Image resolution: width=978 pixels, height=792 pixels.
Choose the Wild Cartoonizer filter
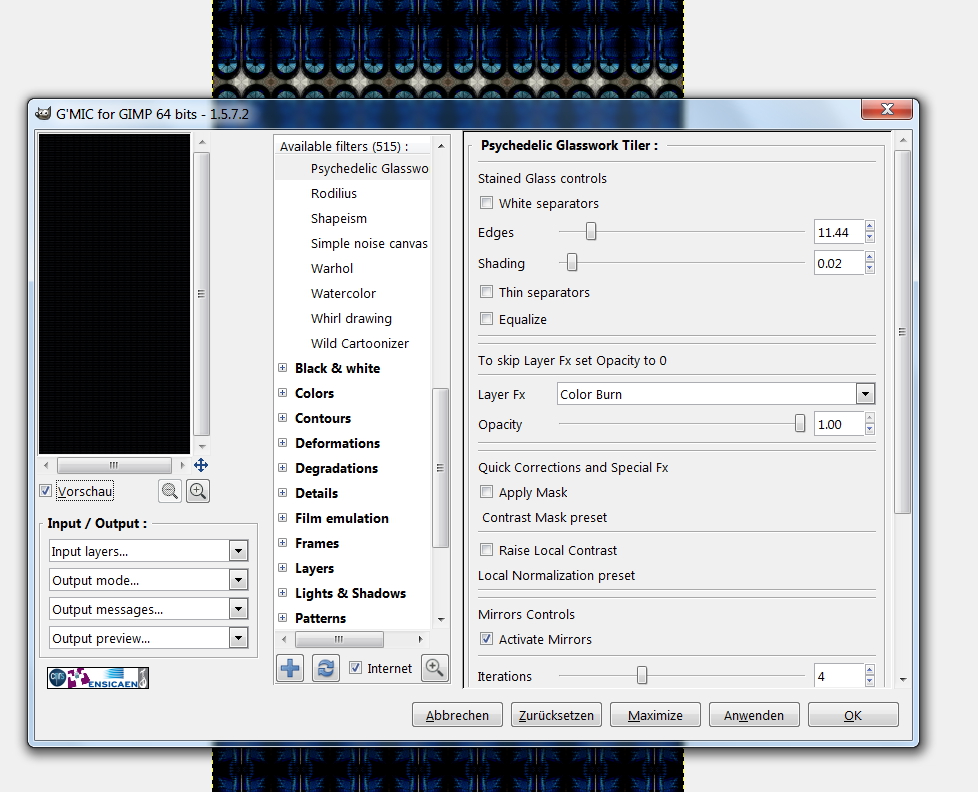pyautogui.click(x=359, y=343)
